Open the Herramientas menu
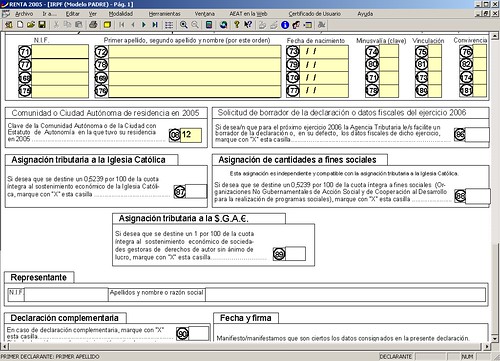Screen dimensions: 500x361 [x=164, y=14]
